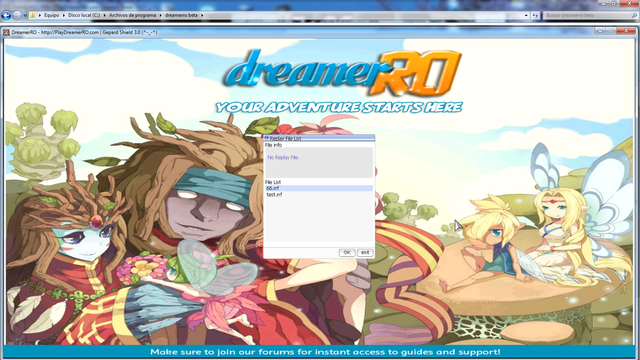Open the Explorer recent locations dropdown arrow
The image size is (640, 360).
point(25,16)
